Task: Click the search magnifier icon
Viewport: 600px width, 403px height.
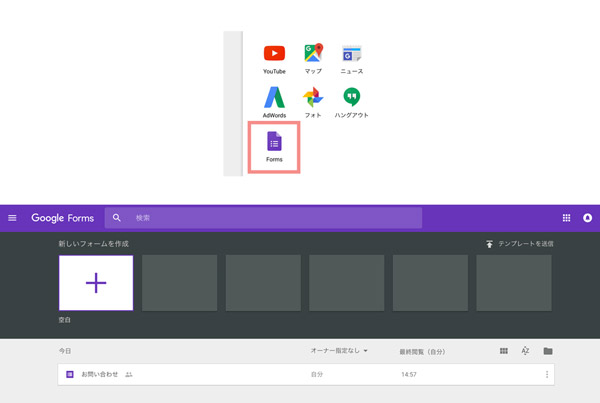Action: pos(117,218)
